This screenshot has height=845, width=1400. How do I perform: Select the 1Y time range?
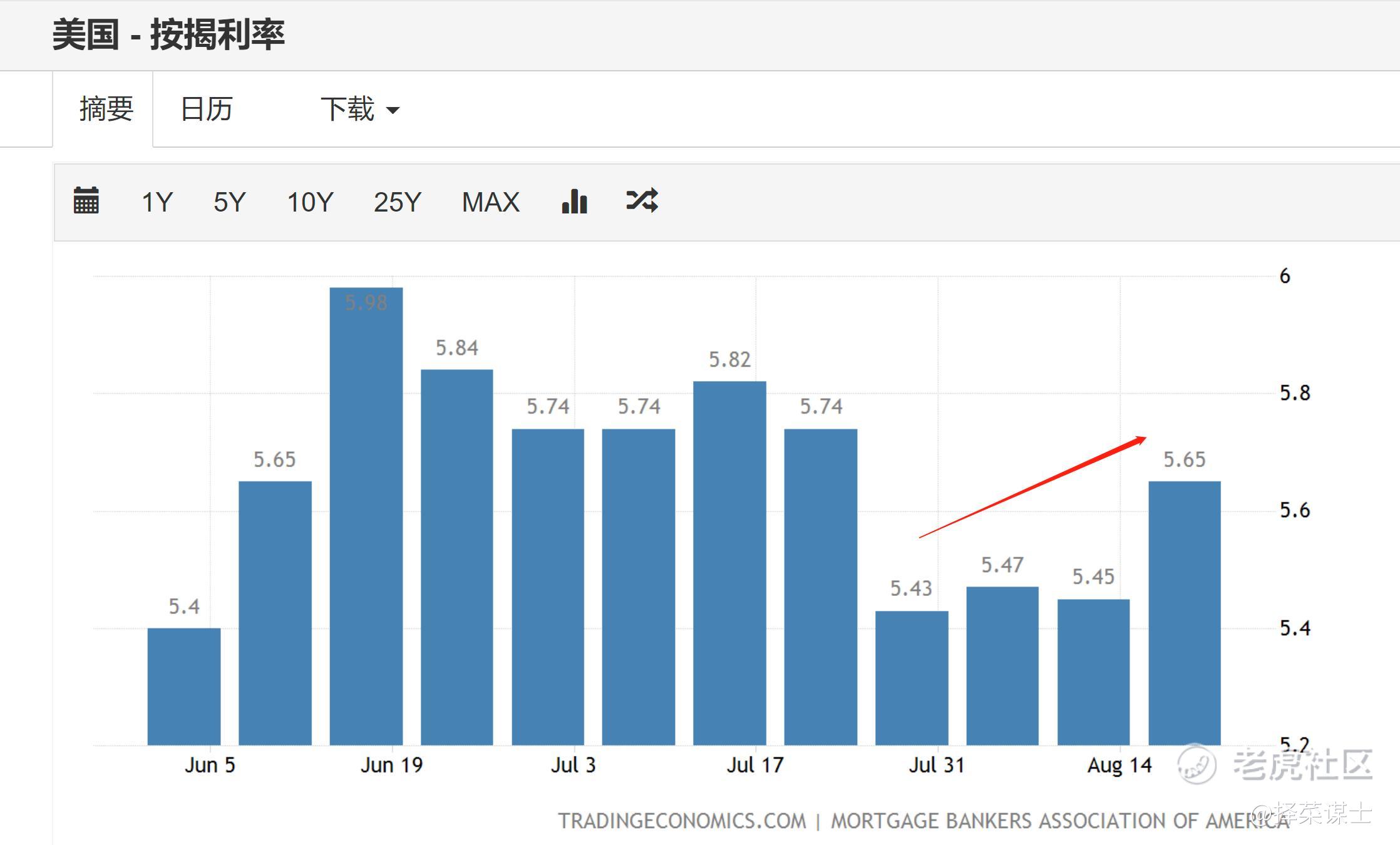click(157, 202)
